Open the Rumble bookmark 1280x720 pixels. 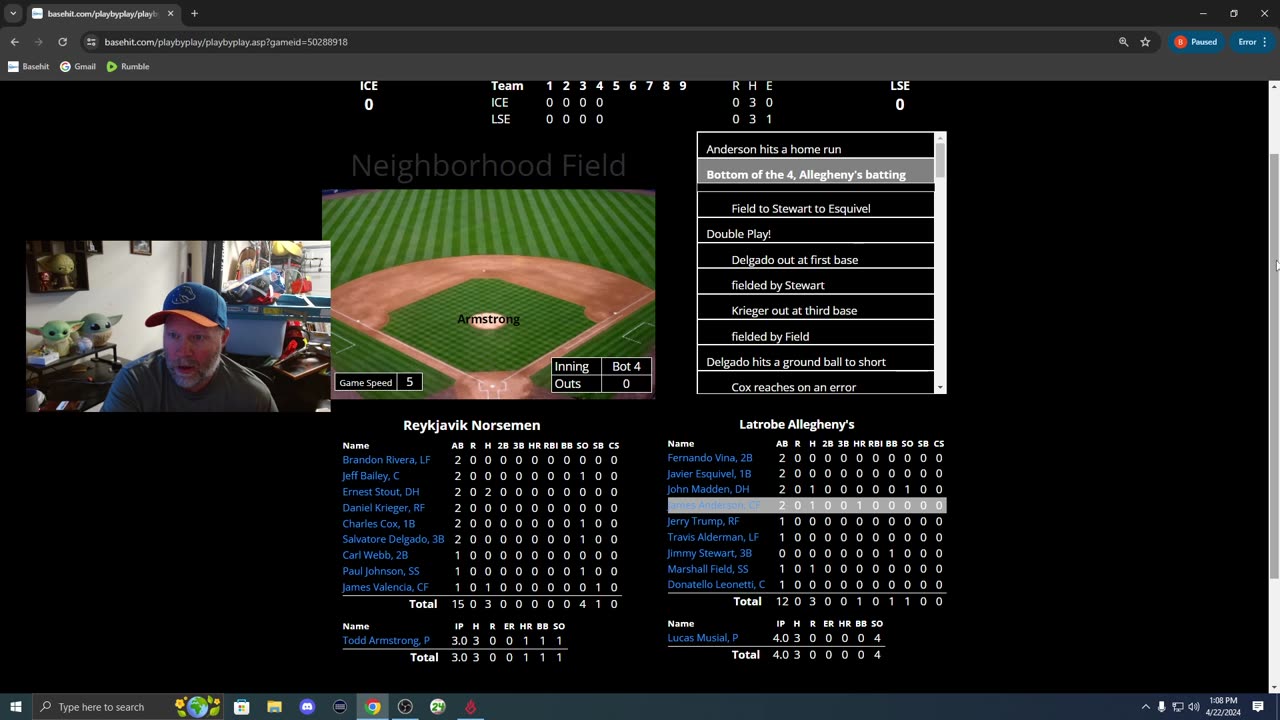coord(128,67)
